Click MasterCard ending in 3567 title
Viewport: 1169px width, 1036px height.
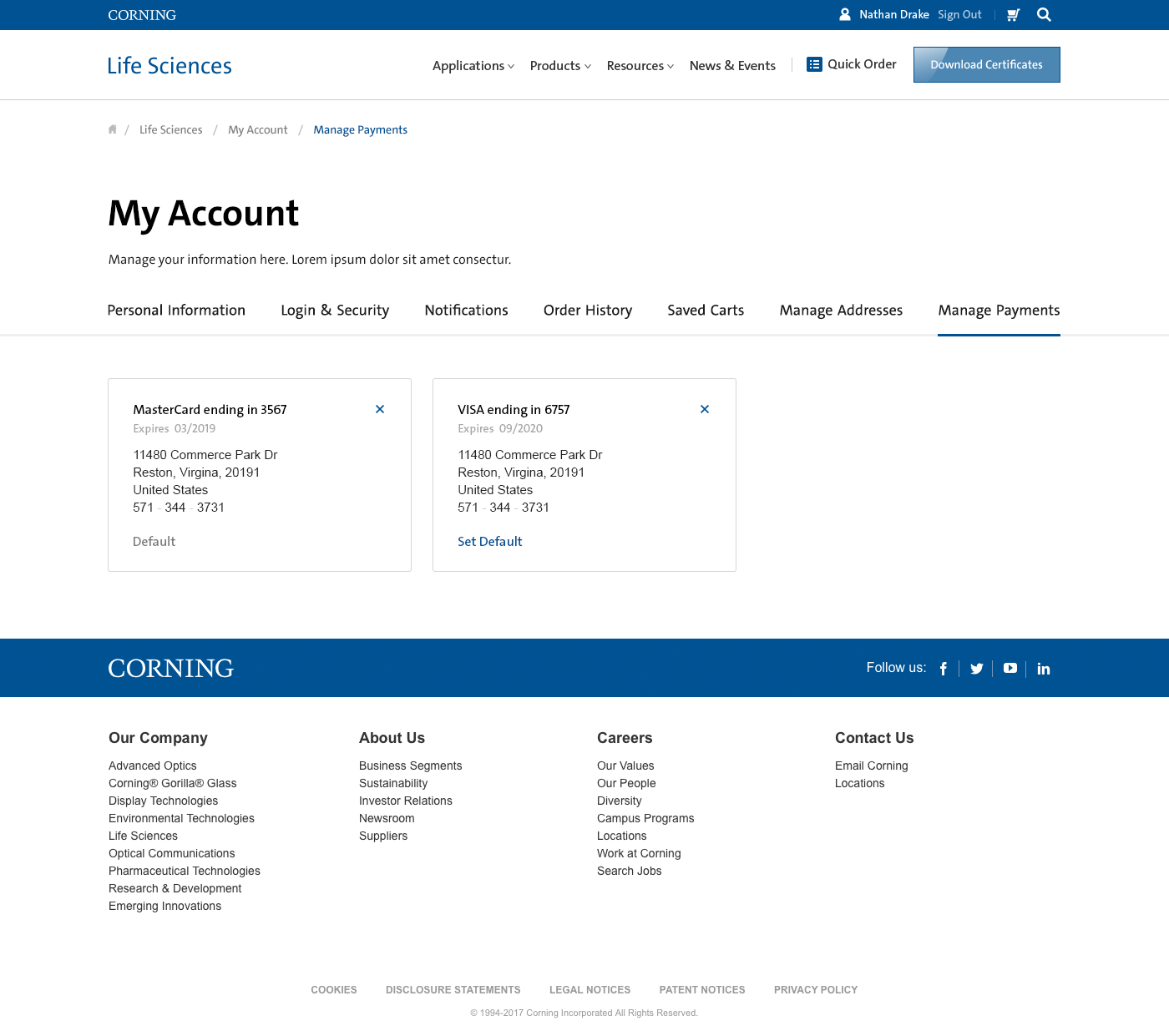point(210,410)
